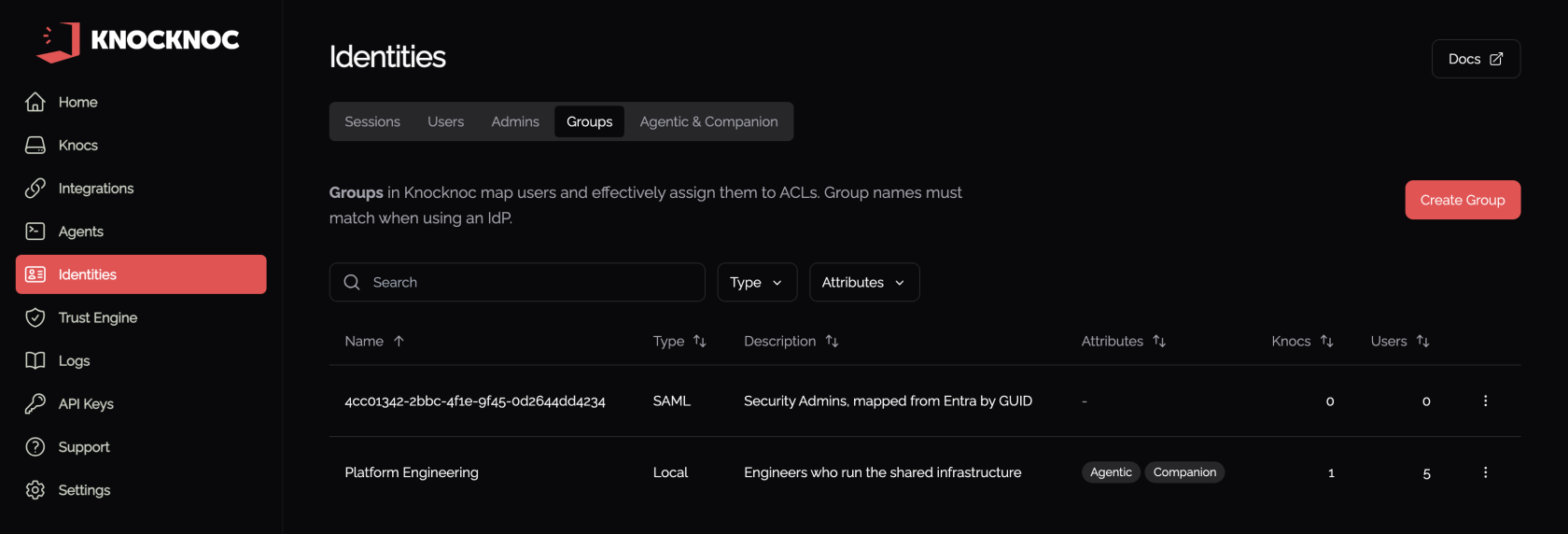The image size is (1568, 534).
Task: Sort by Attributes column arrows icon
Action: pyautogui.click(x=1159, y=341)
